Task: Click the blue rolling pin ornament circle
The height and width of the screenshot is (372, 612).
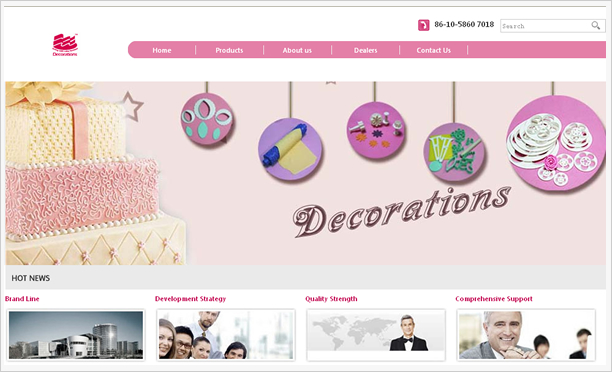Action: [290, 150]
